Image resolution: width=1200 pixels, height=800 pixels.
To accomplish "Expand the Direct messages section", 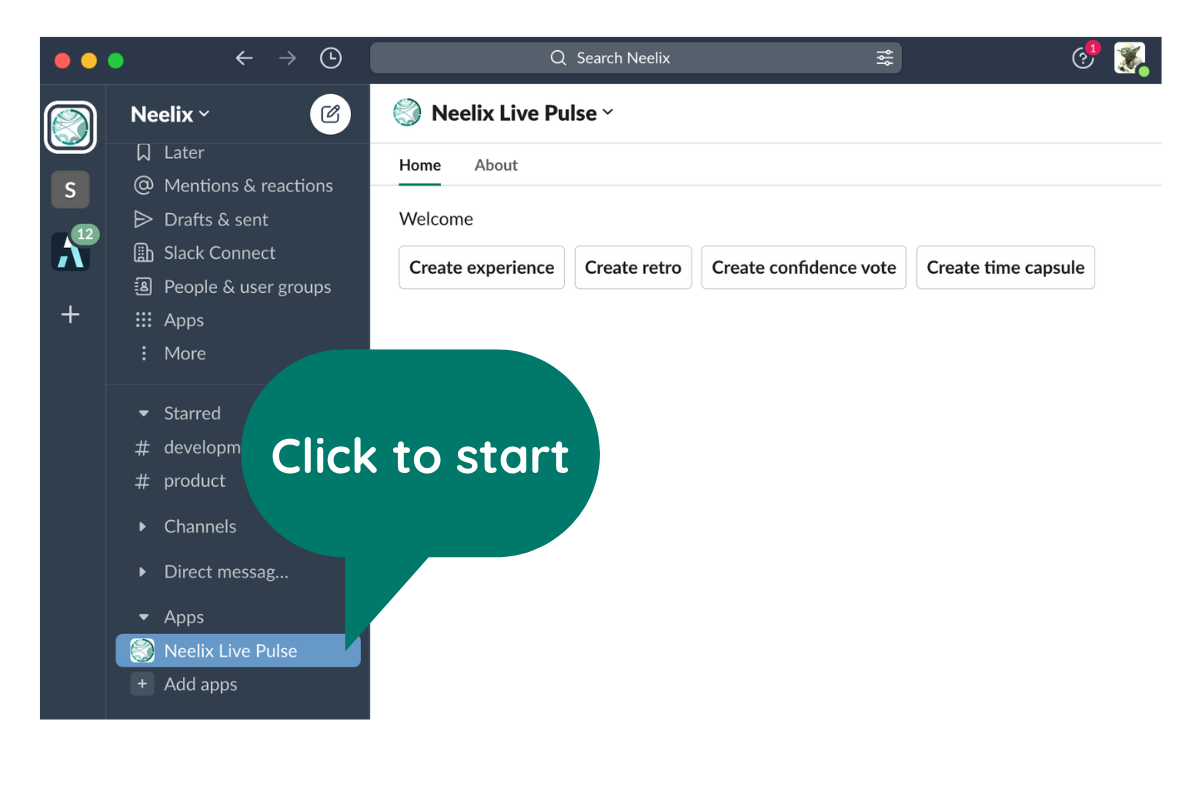I will point(143,572).
